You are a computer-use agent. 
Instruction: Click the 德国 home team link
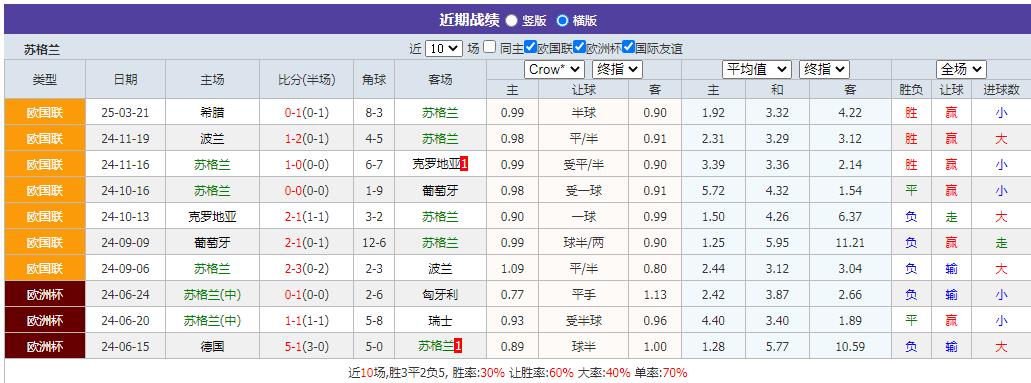coord(212,346)
